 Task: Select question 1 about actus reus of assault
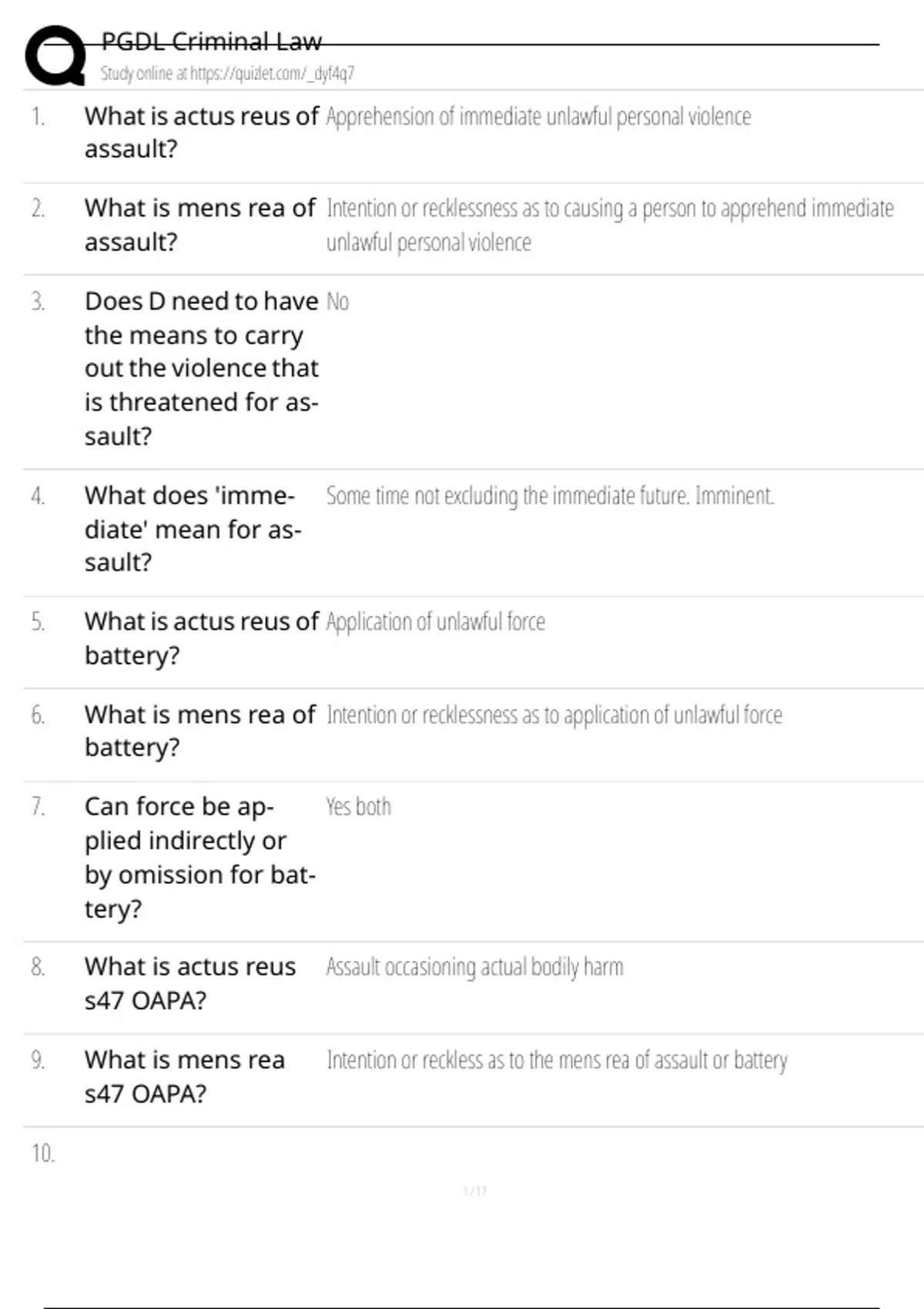[x=200, y=132]
